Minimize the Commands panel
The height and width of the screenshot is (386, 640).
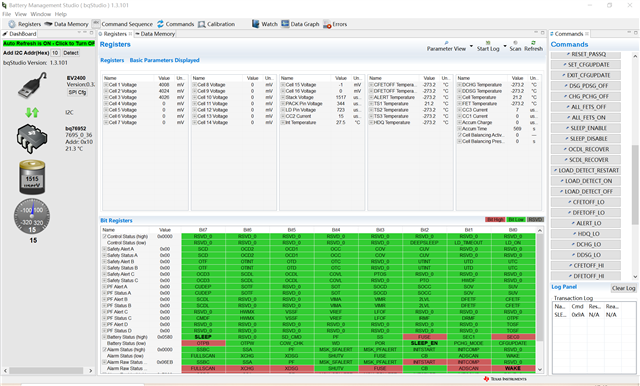pyautogui.click(x=629, y=33)
